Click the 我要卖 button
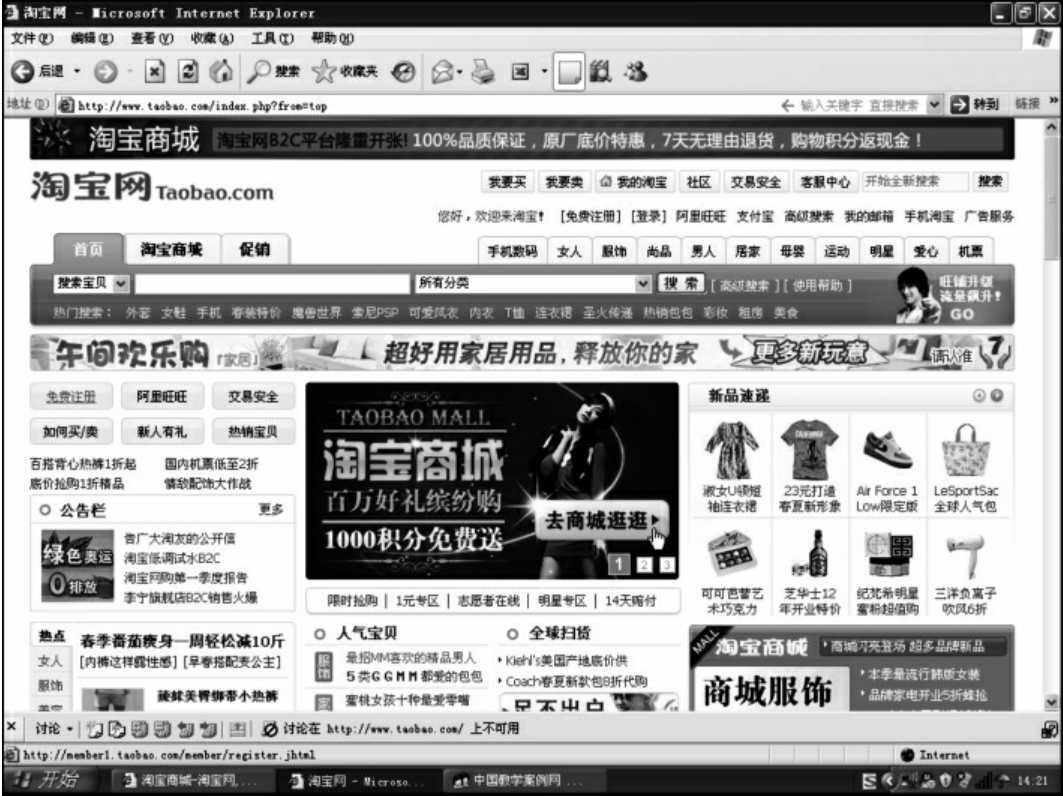The image size is (1063, 796). pos(564,182)
